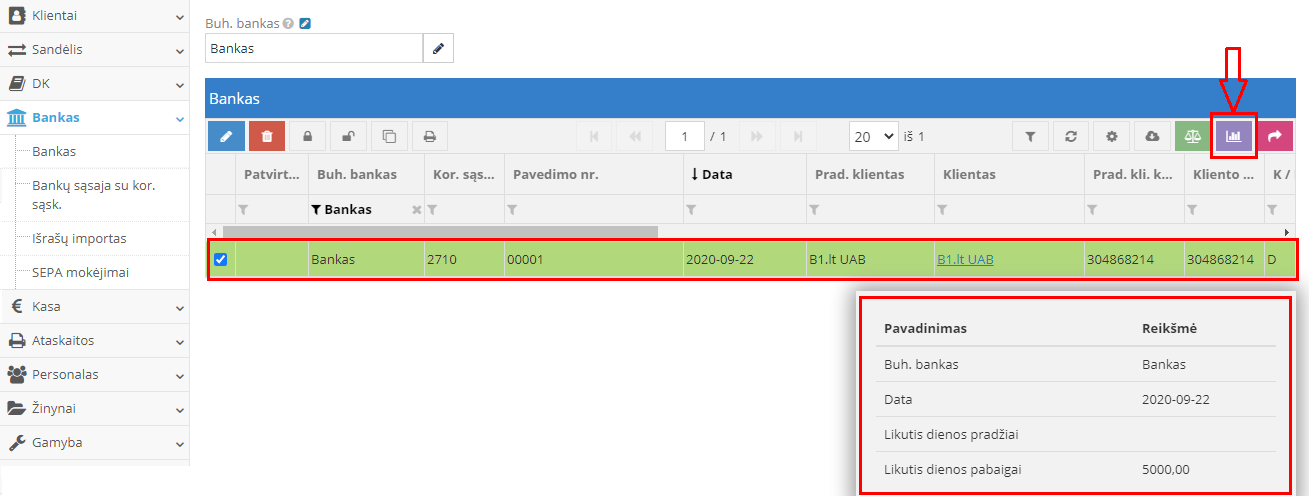Open Išrašų importas in the sidebar
1309x496 pixels.
click(79, 239)
